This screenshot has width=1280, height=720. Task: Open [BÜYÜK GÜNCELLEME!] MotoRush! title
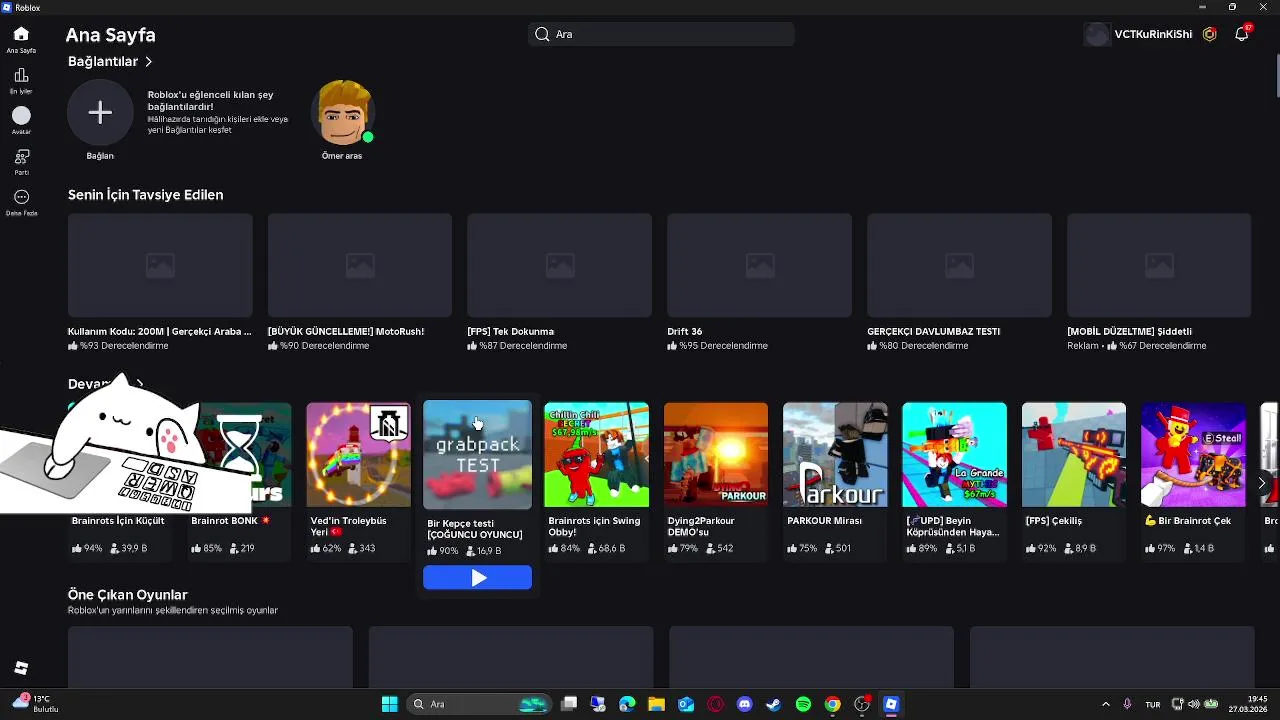(x=346, y=331)
